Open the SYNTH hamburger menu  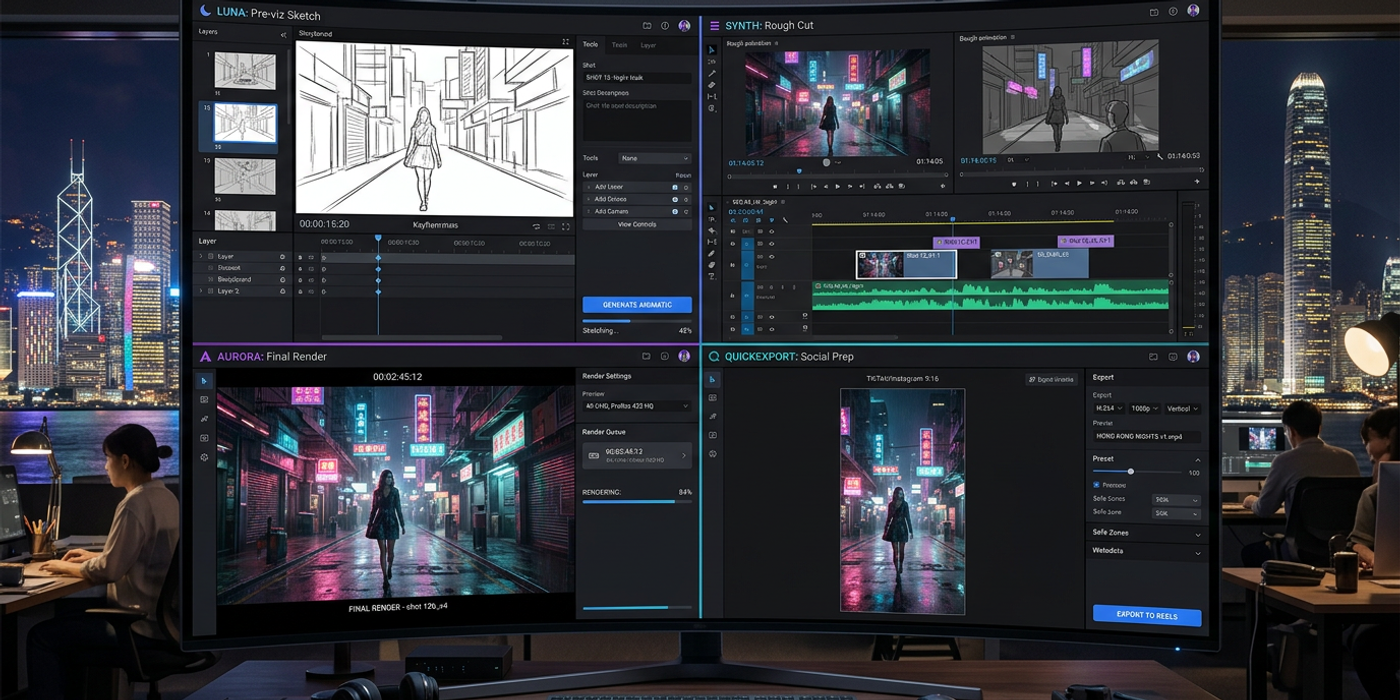point(714,25)
